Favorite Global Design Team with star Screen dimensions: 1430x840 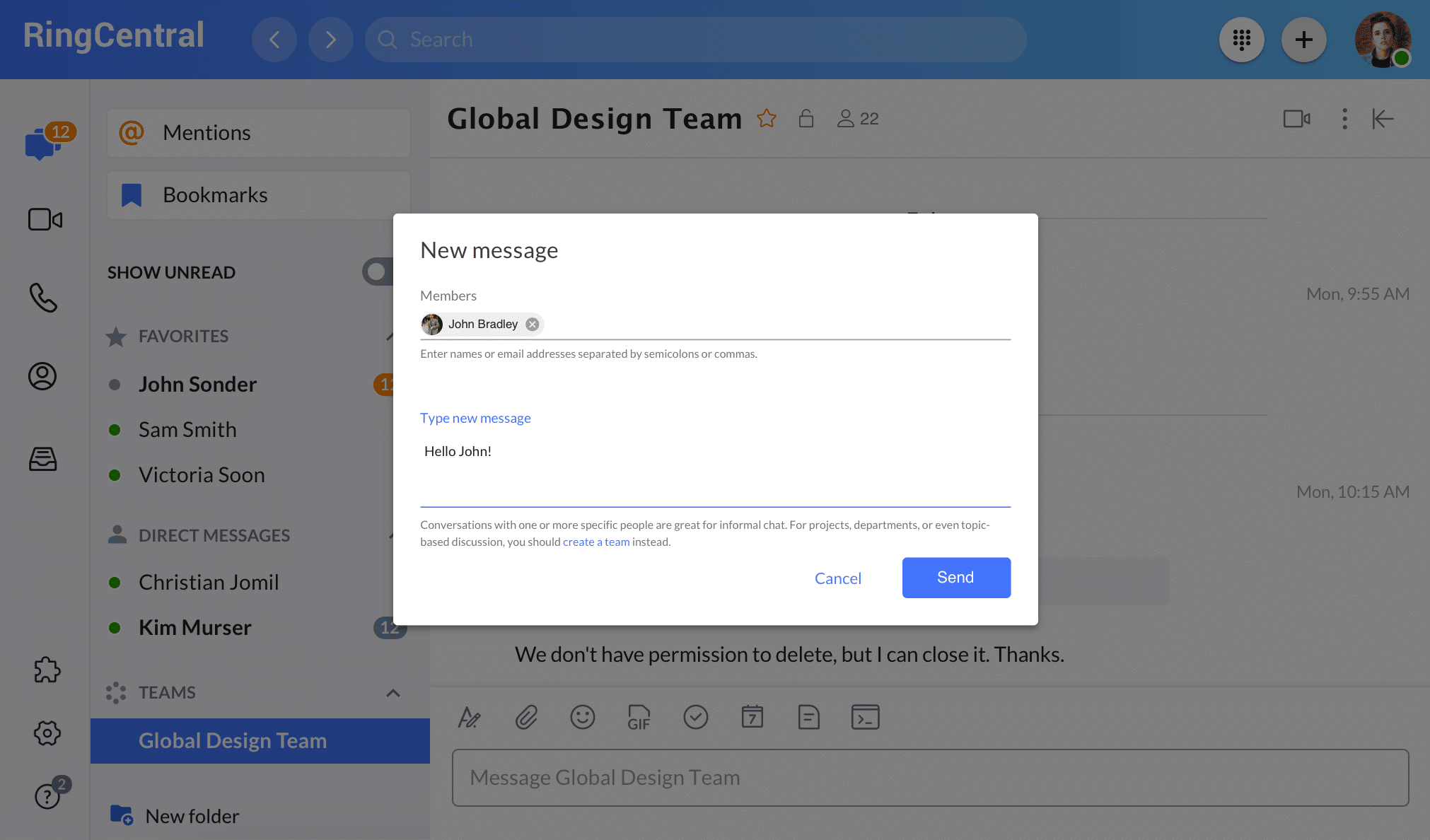coord(767,118)
